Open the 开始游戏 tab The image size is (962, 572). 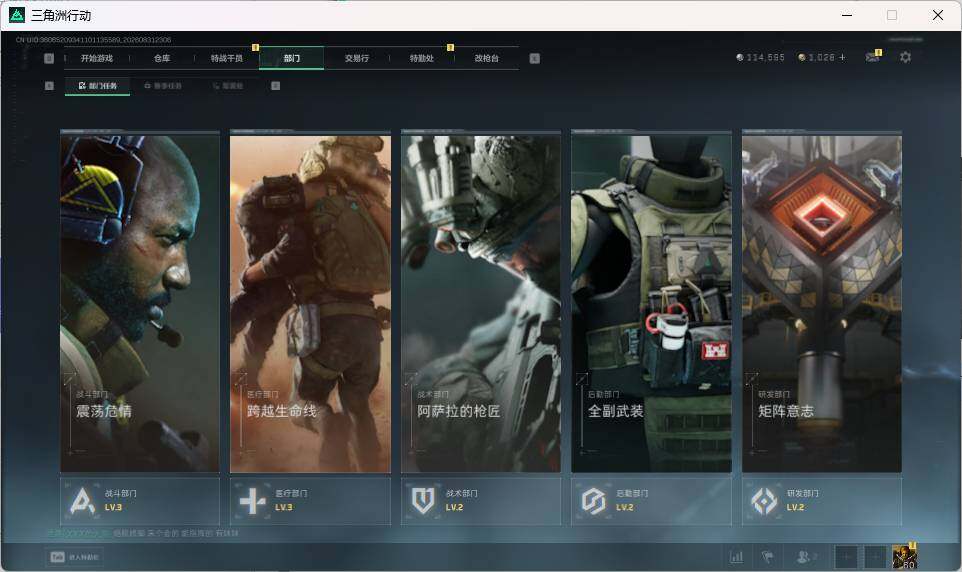tap(97, 58)
